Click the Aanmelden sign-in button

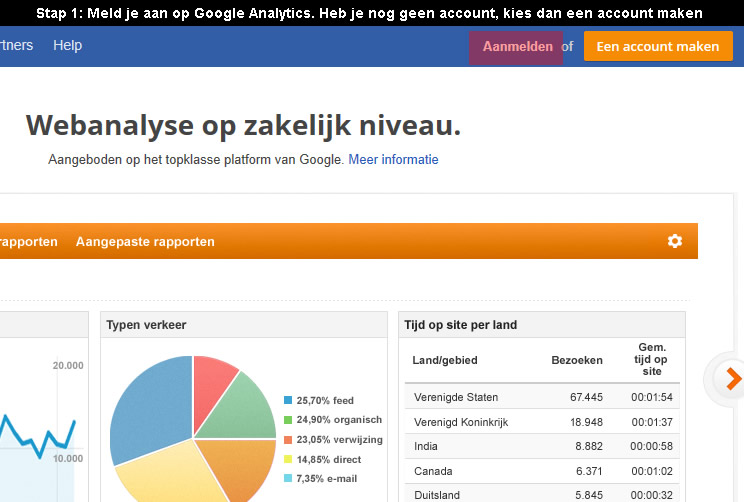tap(518, 46)
